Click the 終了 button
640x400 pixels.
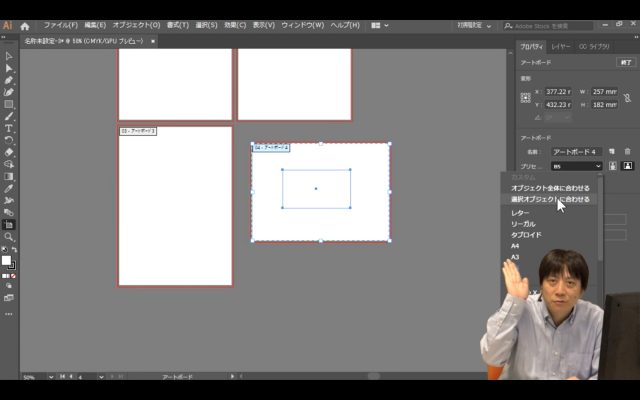click(626, 62)
